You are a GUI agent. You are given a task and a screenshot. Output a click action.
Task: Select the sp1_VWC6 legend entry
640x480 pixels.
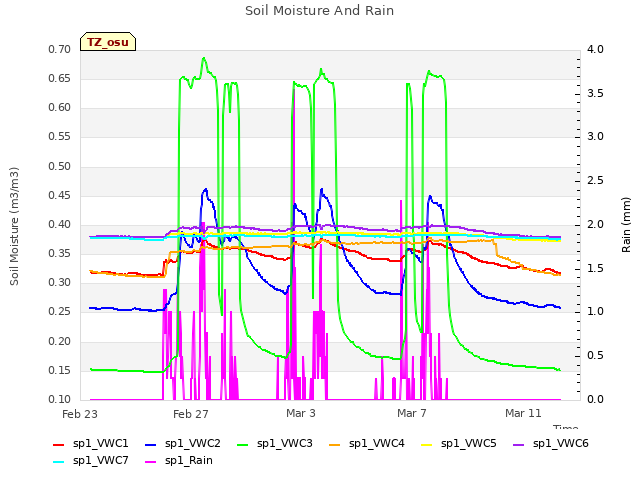[x=551, y=443]
